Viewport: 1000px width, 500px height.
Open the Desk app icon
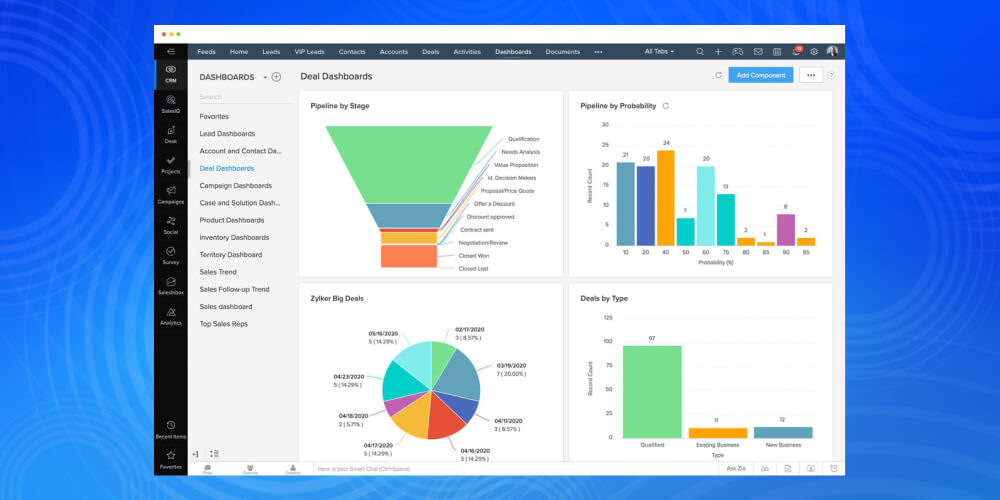171,134
